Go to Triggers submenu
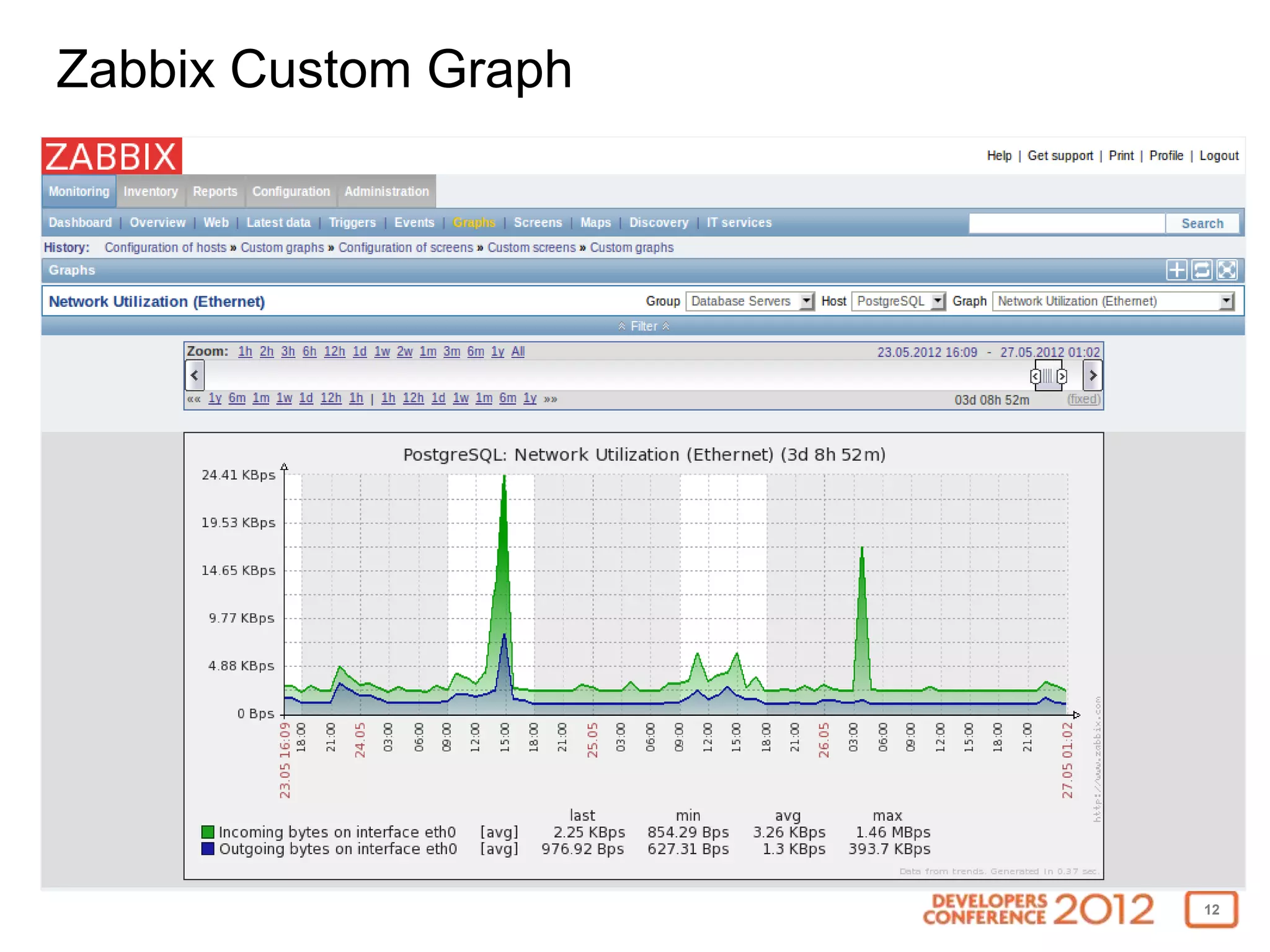The width and height of the screenshot is (1270, 952). (x=352, y=223)
